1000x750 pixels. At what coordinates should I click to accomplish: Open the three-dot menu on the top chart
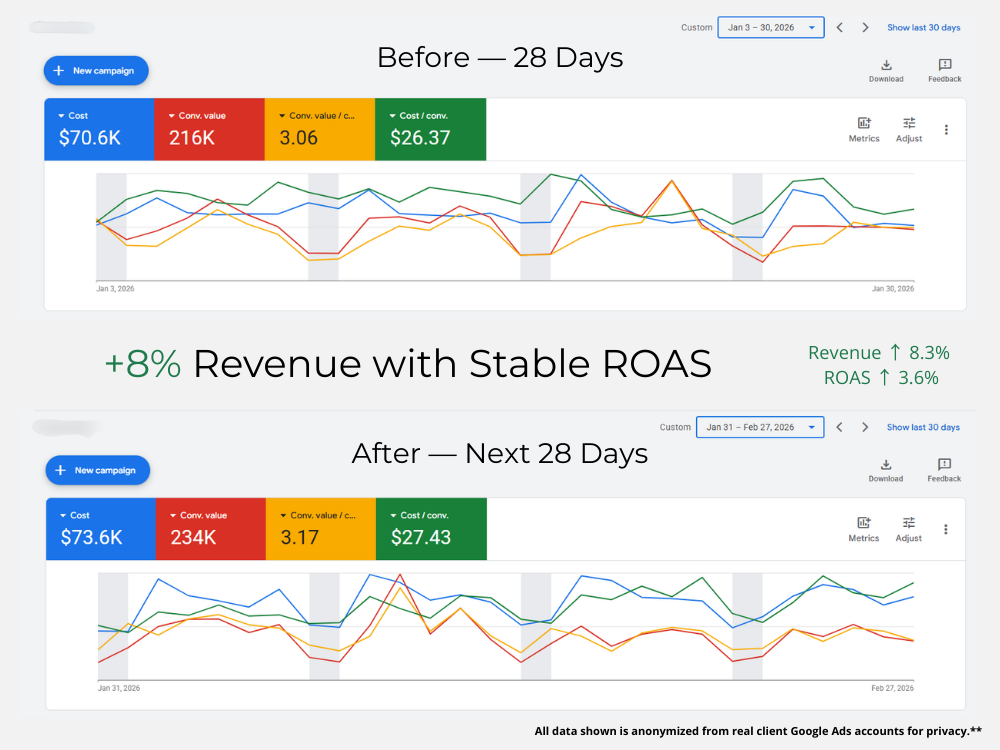(946, 130)
